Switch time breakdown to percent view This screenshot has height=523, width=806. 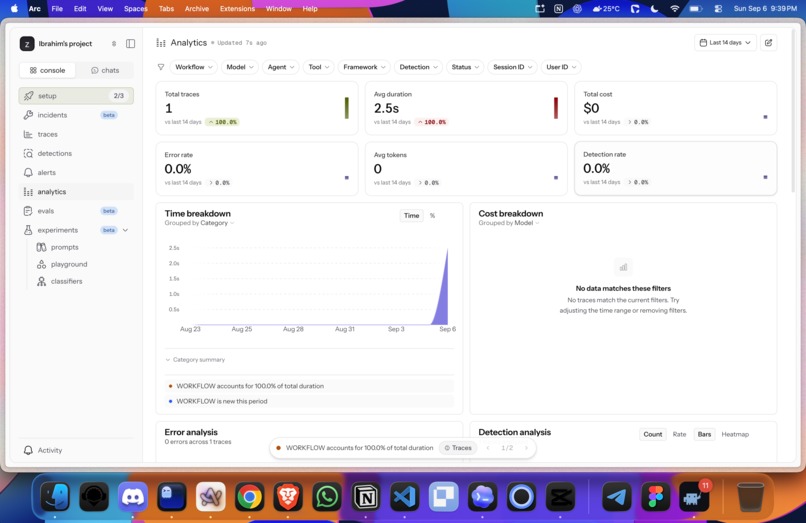click(x=432, y=216)
